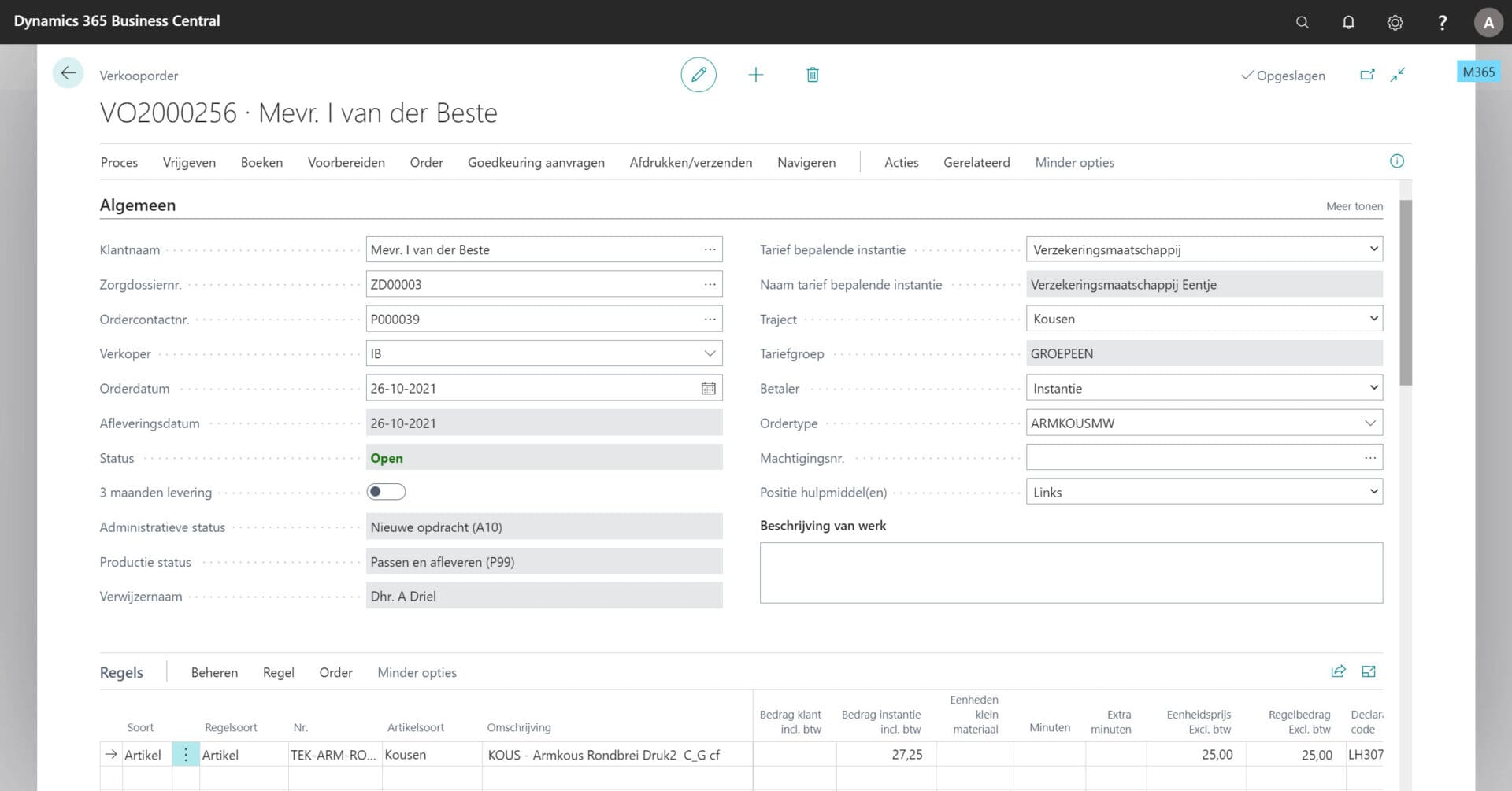Screen dimensions: 1512x791
Task: Expand Ordertype dropdown
Action: tap(1370, 423)
